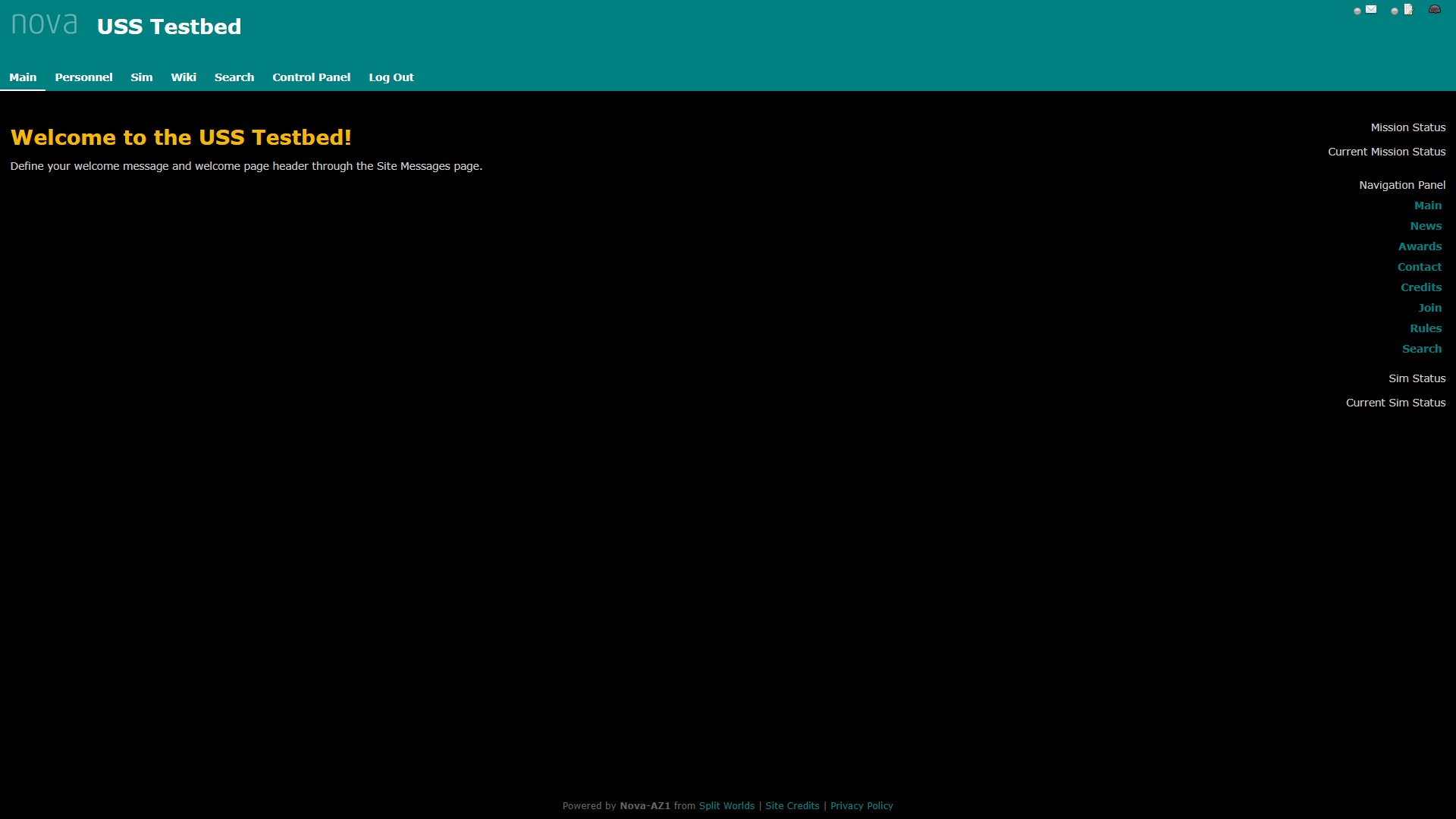Go to the Sim menu item
Screen dimensions: 1456x819
141,77
